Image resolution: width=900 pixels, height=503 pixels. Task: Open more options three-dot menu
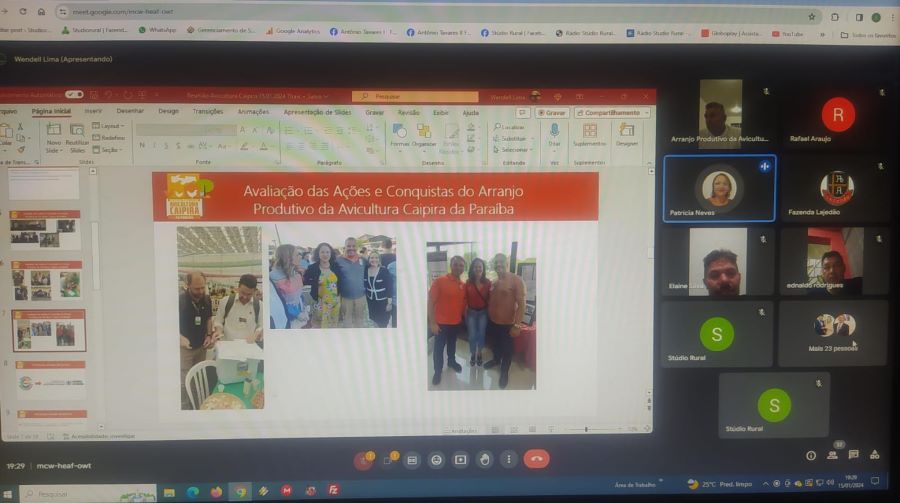pyautogui.click(x=509, y=459)
